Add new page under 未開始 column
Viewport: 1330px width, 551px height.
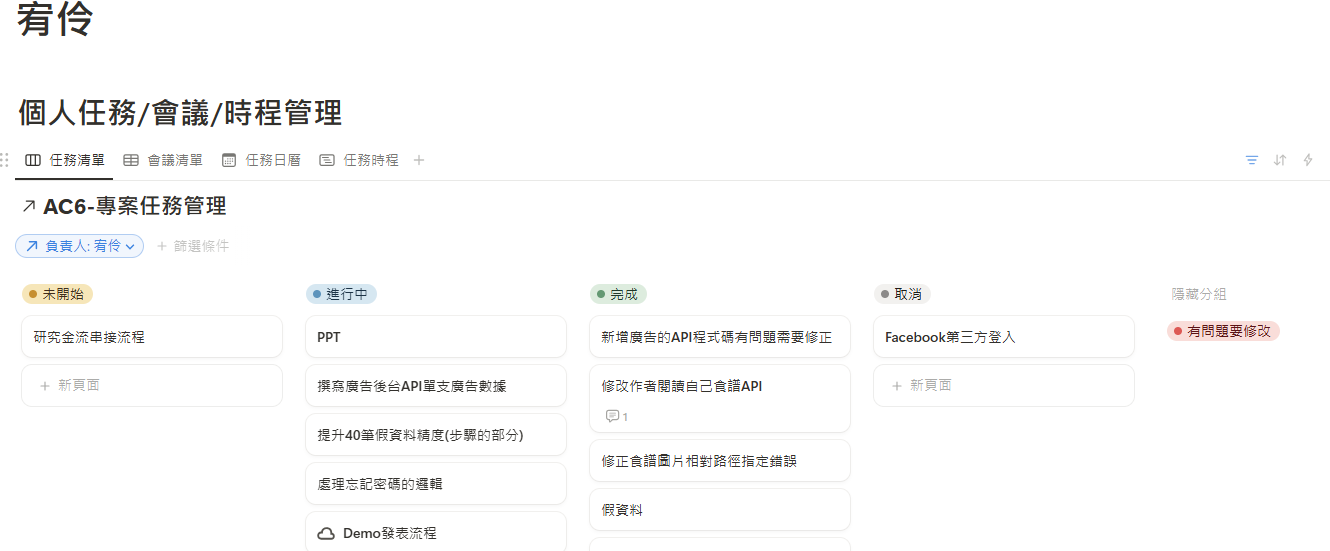pos(151,385)
